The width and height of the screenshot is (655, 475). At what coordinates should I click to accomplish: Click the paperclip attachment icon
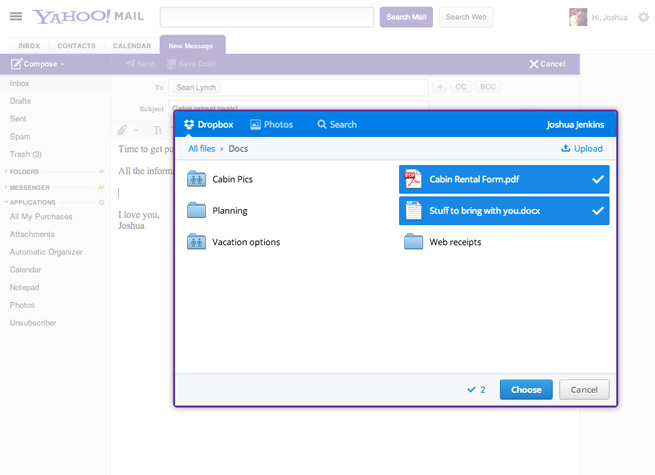pyautogui.click(x=122, y=130)
